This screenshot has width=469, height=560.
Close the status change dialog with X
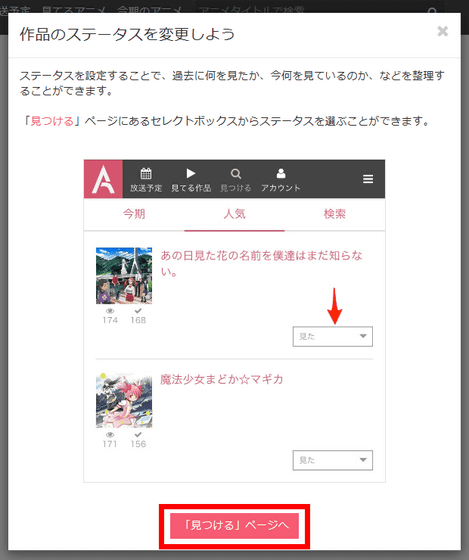442,31
